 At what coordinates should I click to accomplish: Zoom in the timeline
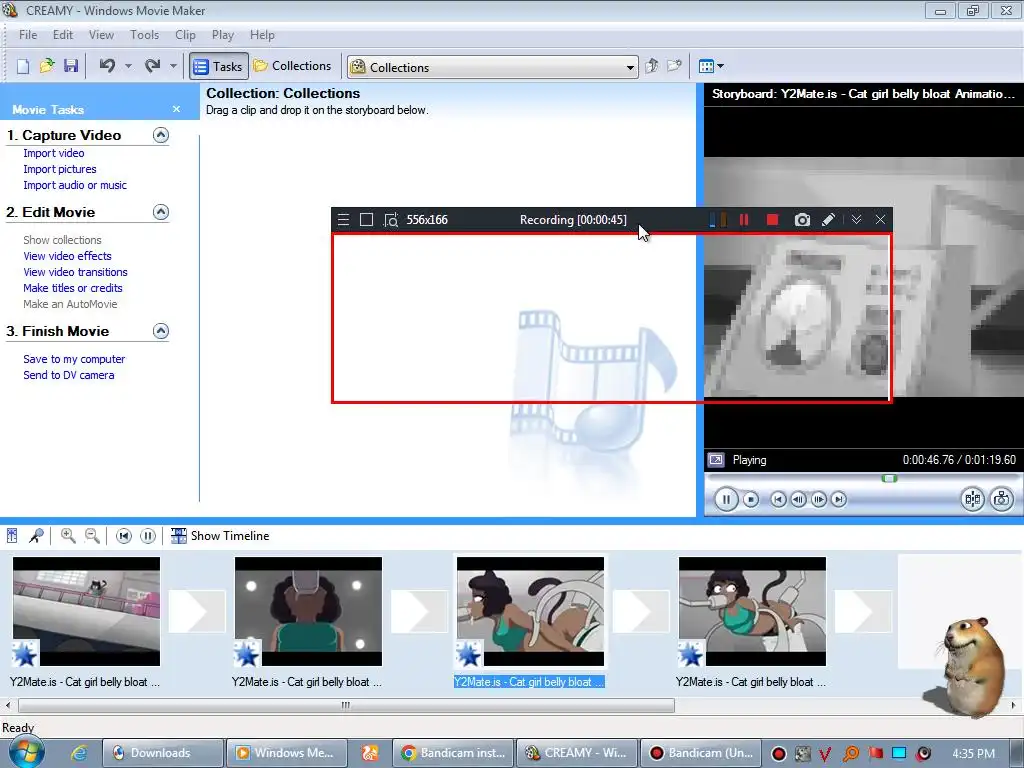click(x=67, y=536)
